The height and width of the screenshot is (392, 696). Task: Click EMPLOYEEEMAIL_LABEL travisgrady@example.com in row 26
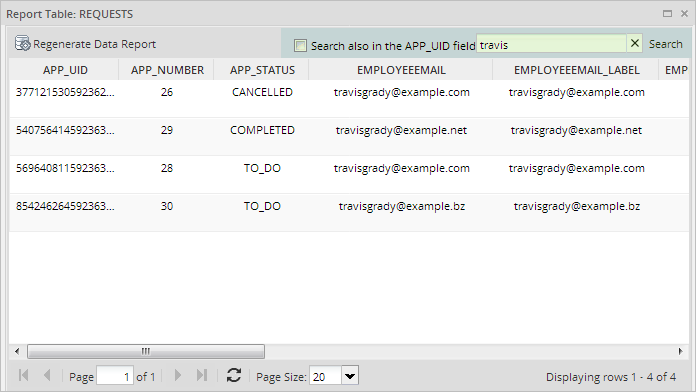point(576,92)
